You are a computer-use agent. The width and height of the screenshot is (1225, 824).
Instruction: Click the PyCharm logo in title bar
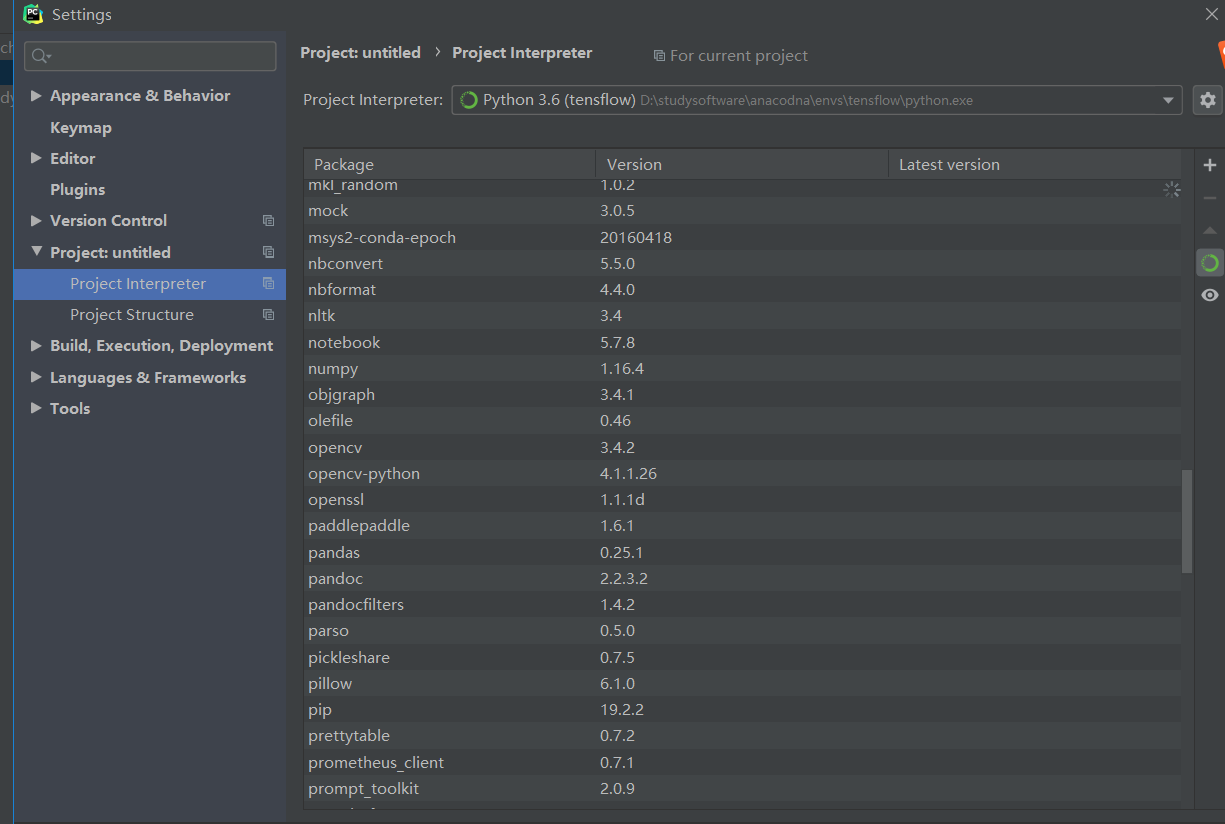coord(33,14)
